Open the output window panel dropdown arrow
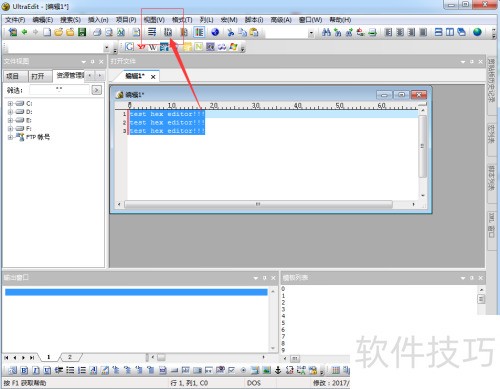 [x=256, y=278]
